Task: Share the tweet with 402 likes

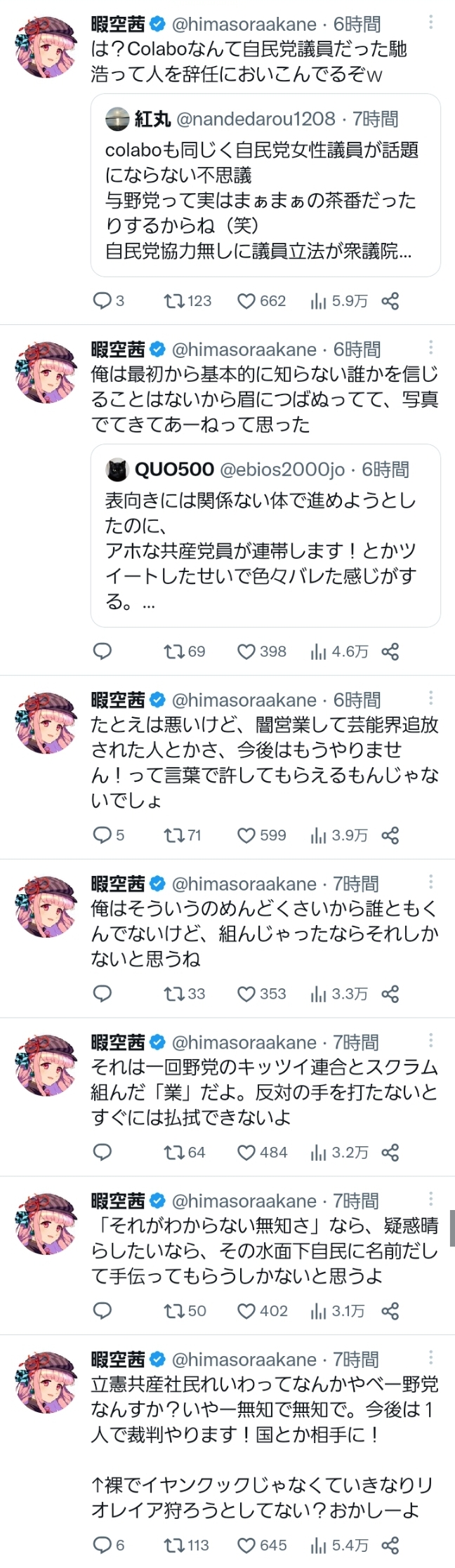Action: (390, 1310)
